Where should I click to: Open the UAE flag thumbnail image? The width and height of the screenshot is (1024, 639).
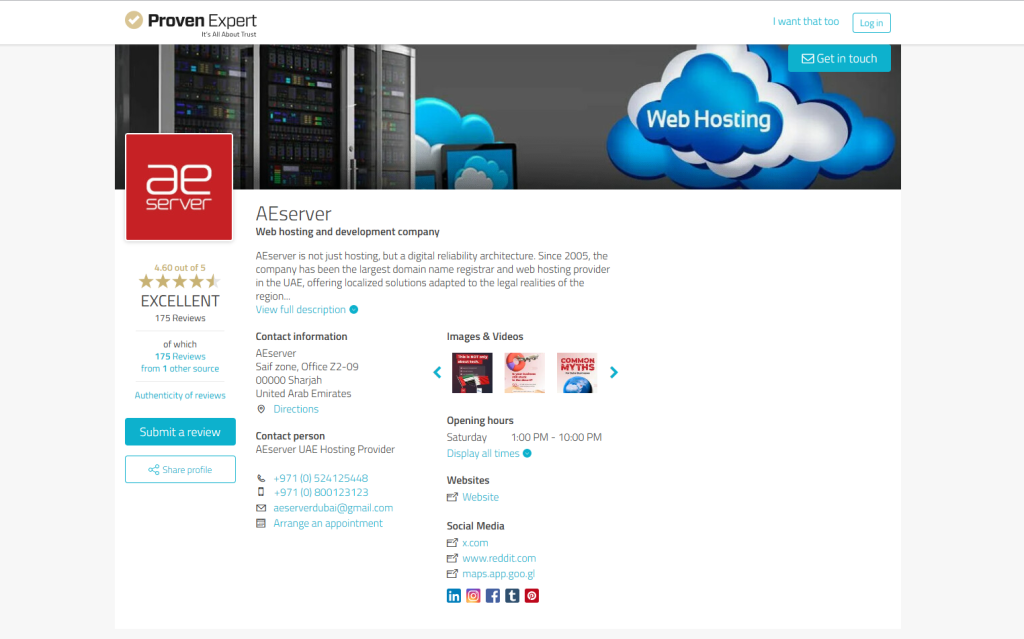[x=472, y=372]
